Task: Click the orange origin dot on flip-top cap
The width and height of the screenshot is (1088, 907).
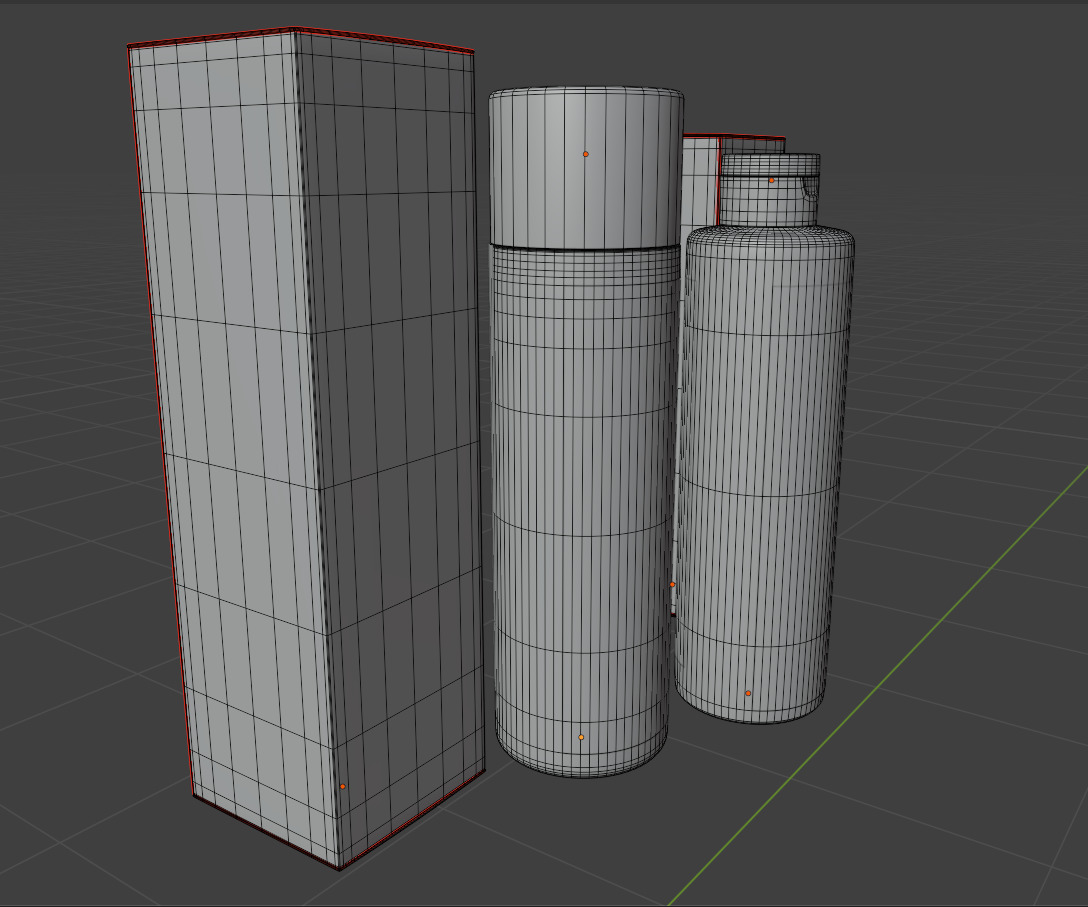Action: tap(771, 180)
